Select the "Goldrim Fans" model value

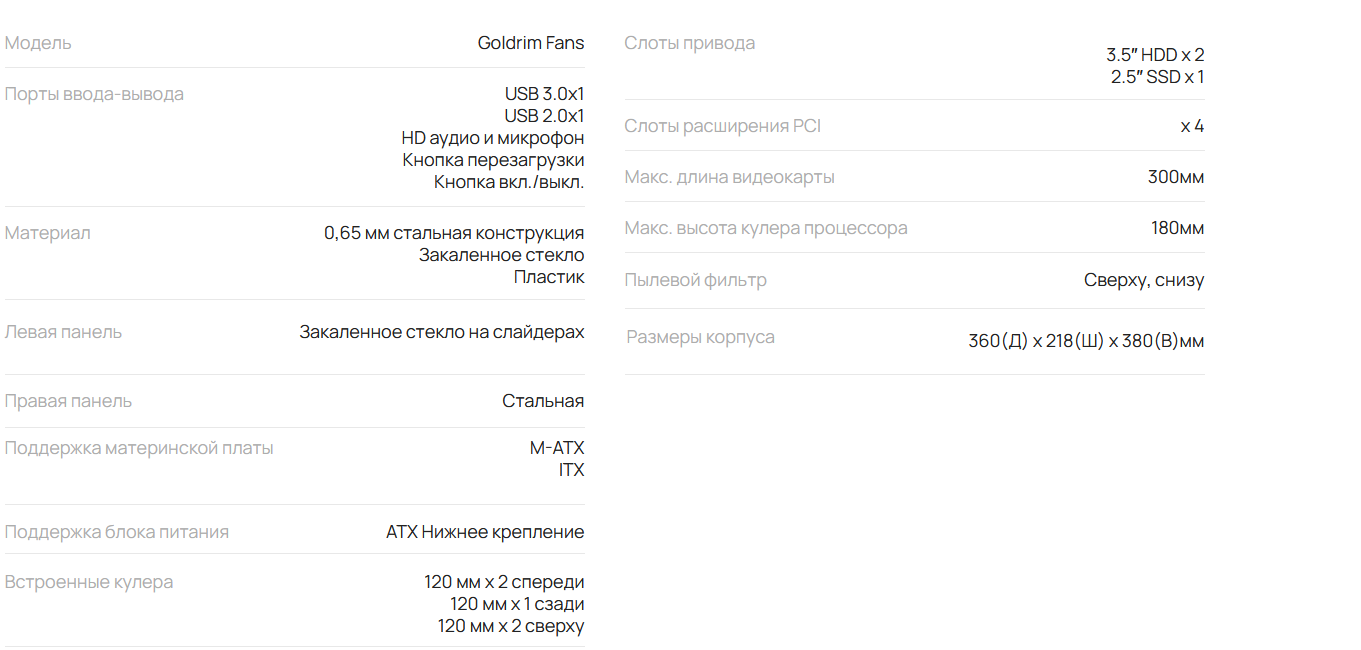click(530, 43)
